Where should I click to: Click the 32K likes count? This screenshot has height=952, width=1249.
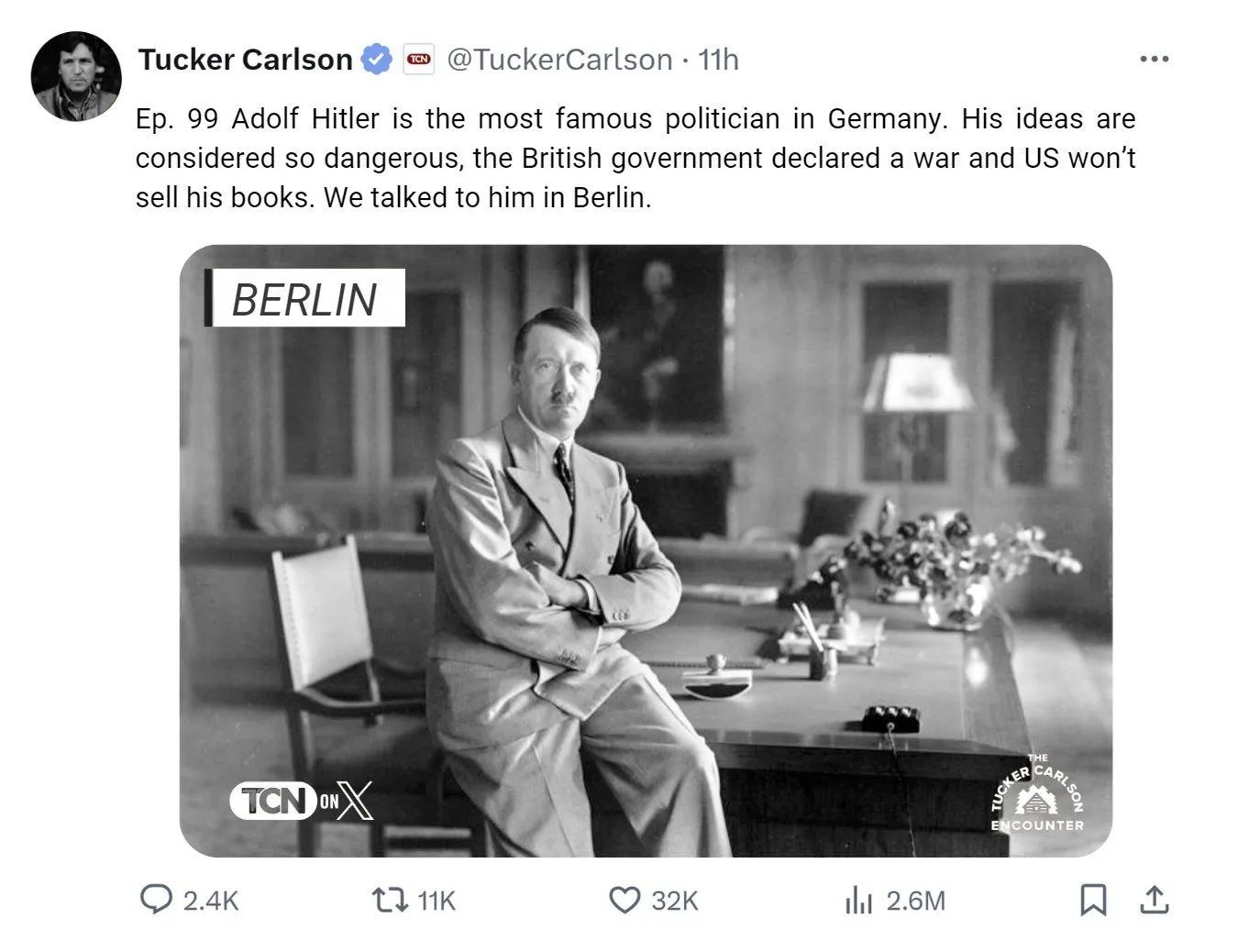coord(675,901)
